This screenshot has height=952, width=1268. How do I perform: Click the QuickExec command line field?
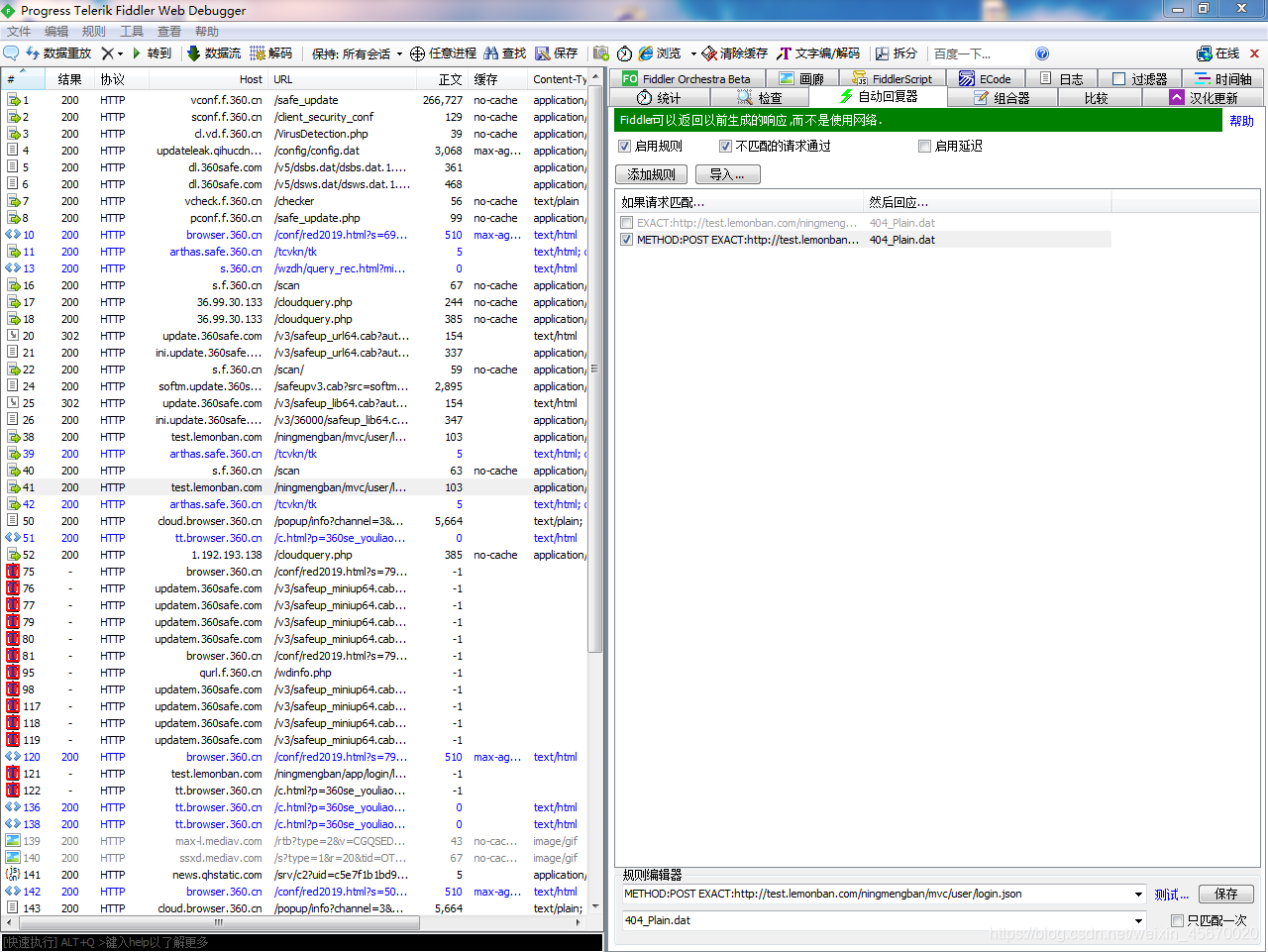(x=302, y=942)
